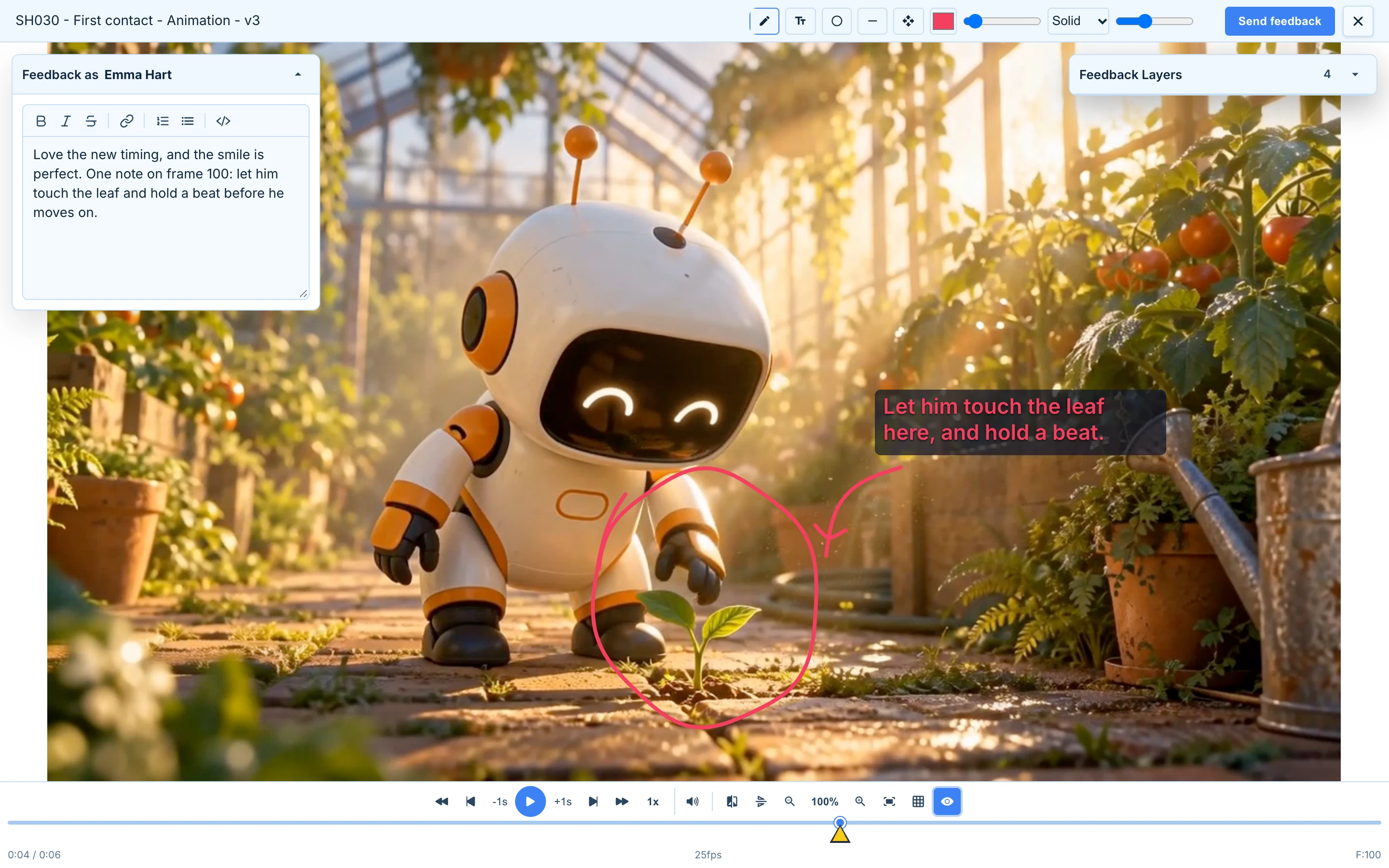The height and width of the screenshot is (868, 1389).
Task: Insert a numbered list
Action: (x=163, y=121)
